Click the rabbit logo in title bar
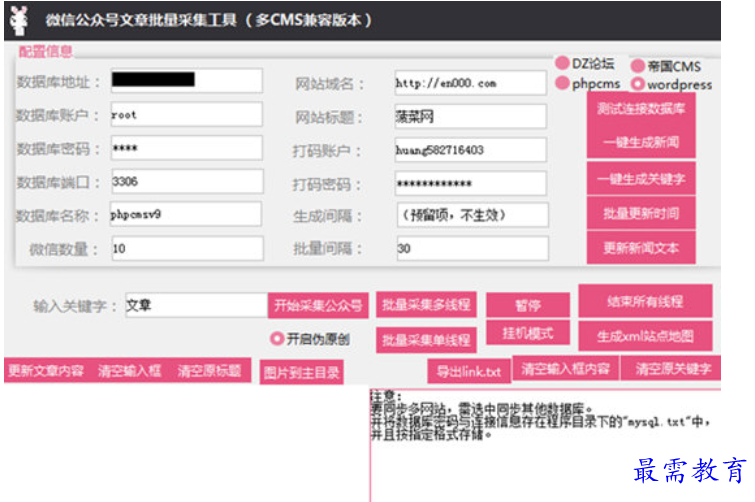This screenshot has width=755, height=502. (x=19, y=20)
